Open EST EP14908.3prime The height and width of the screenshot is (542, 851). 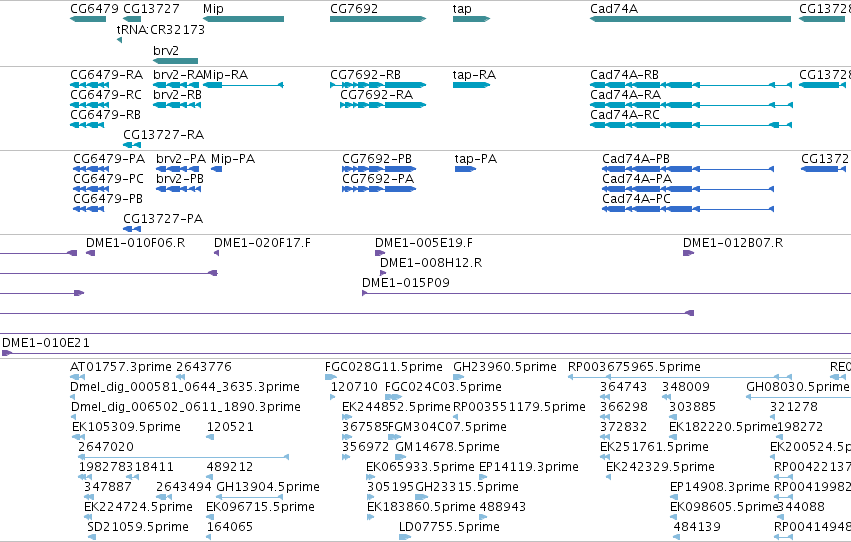(720, 487)
